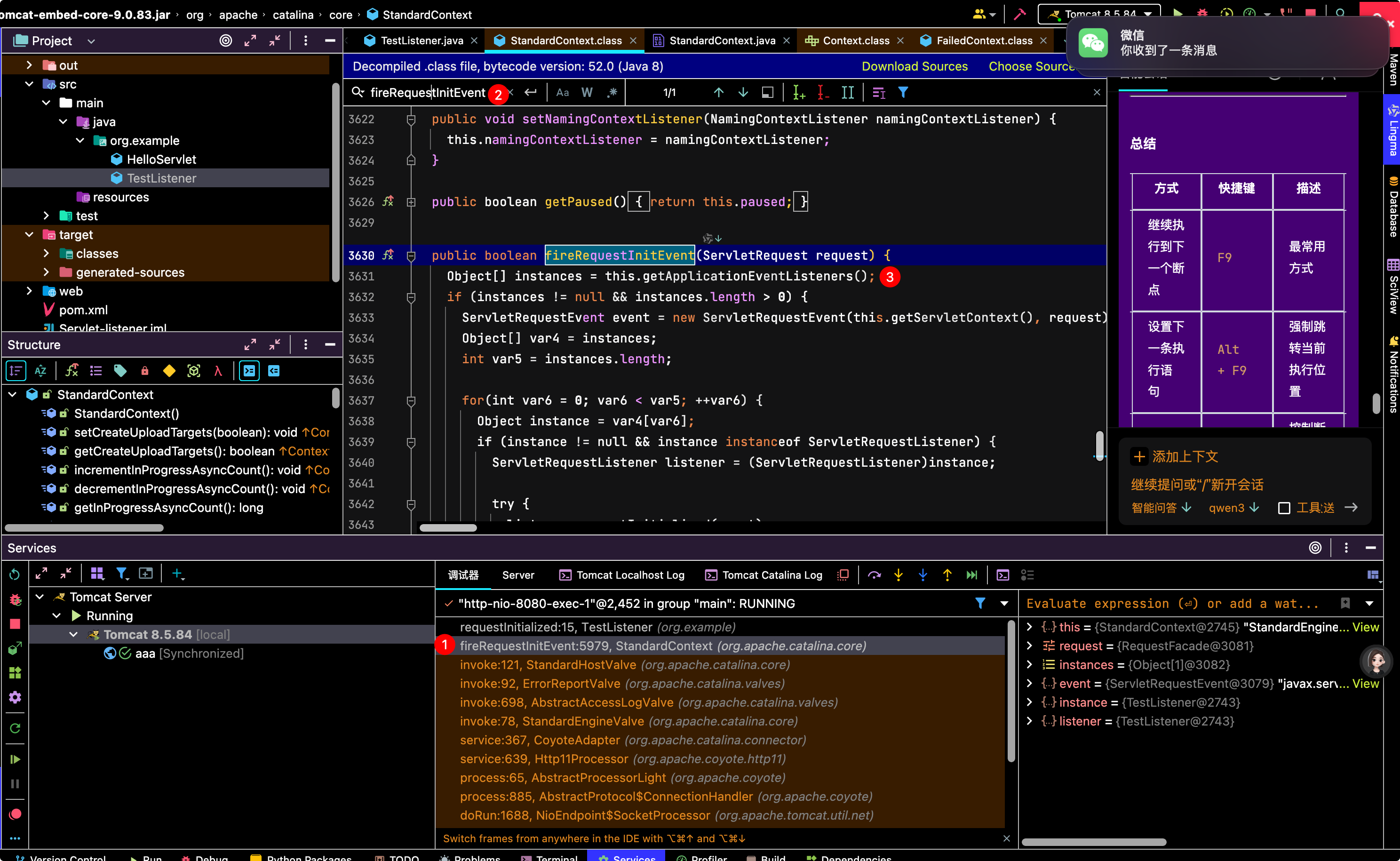Open the FailedContext.class tab

984,40
